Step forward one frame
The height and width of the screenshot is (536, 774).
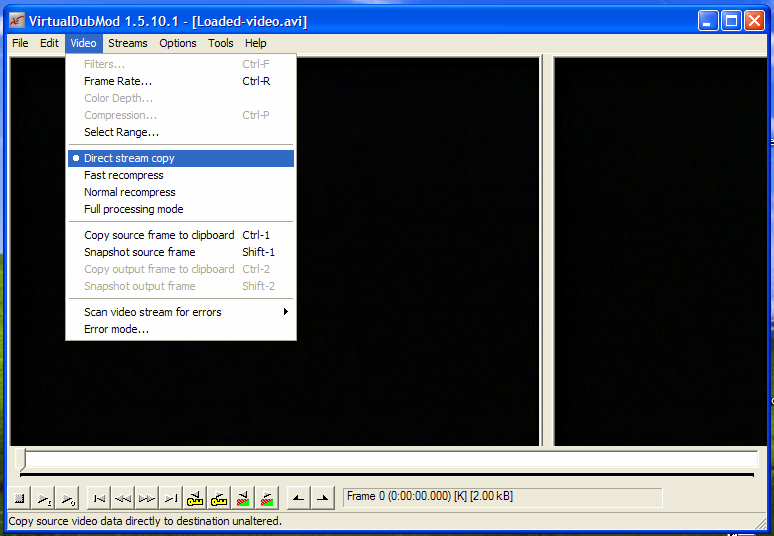[147, 498]
